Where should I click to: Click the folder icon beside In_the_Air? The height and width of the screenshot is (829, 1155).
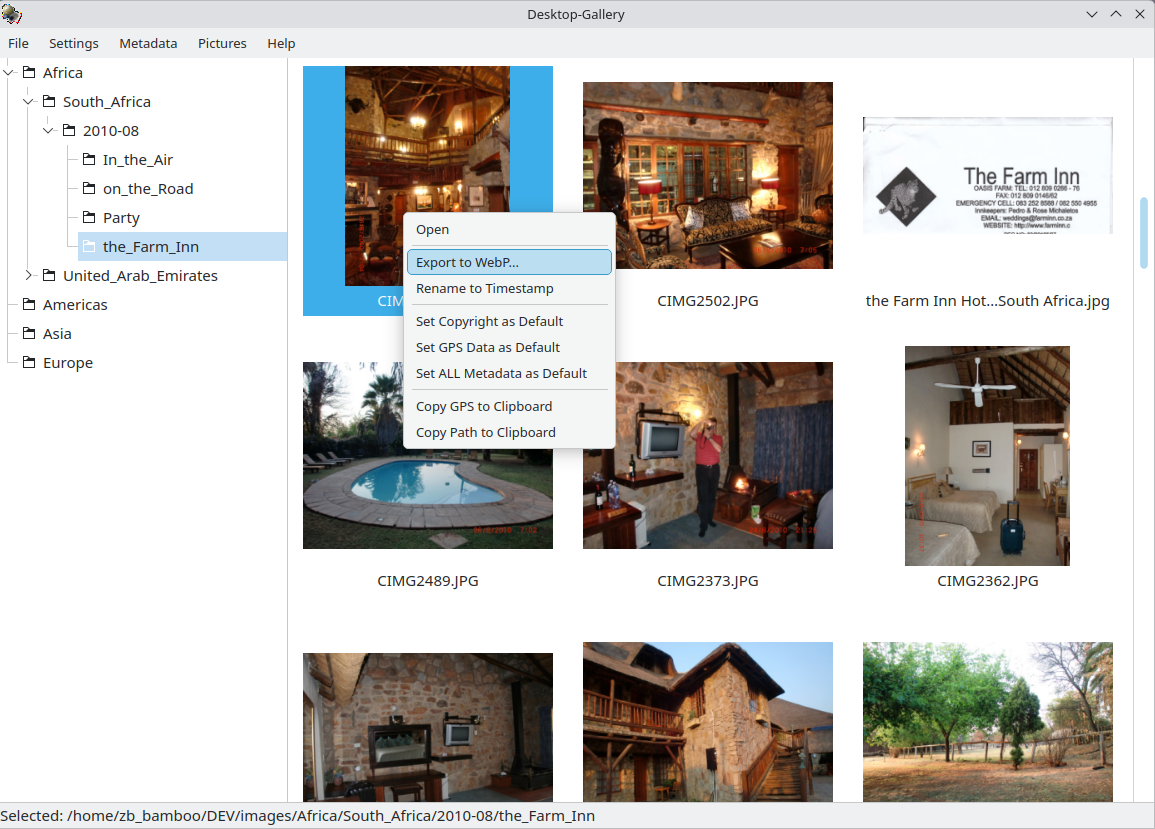click(x=88, y=159)
